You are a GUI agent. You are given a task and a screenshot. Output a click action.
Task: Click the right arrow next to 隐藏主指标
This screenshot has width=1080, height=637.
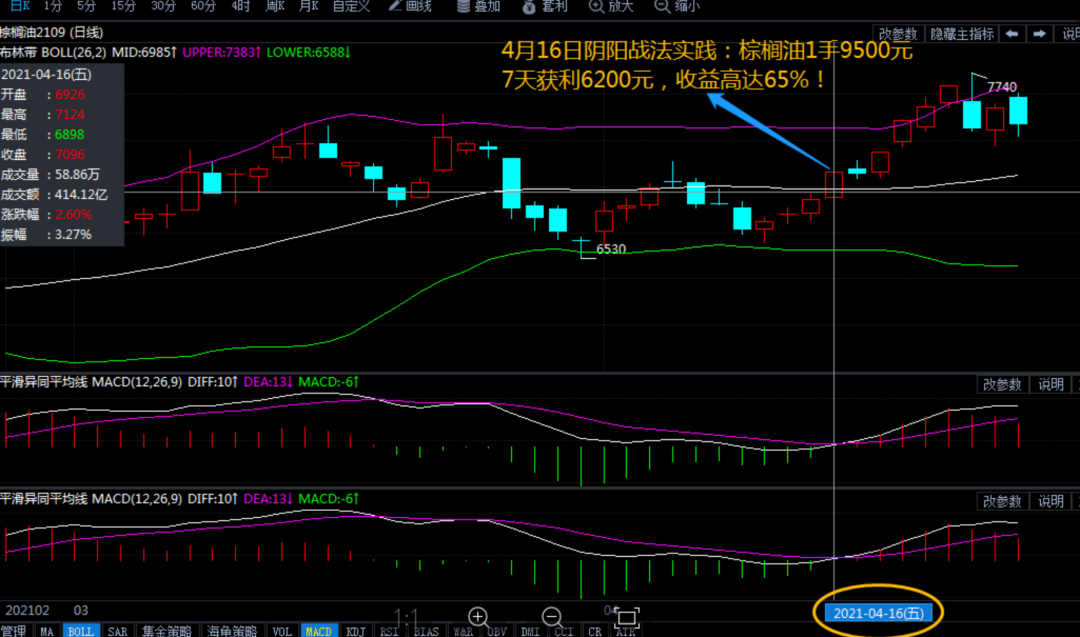point(1040,34)
